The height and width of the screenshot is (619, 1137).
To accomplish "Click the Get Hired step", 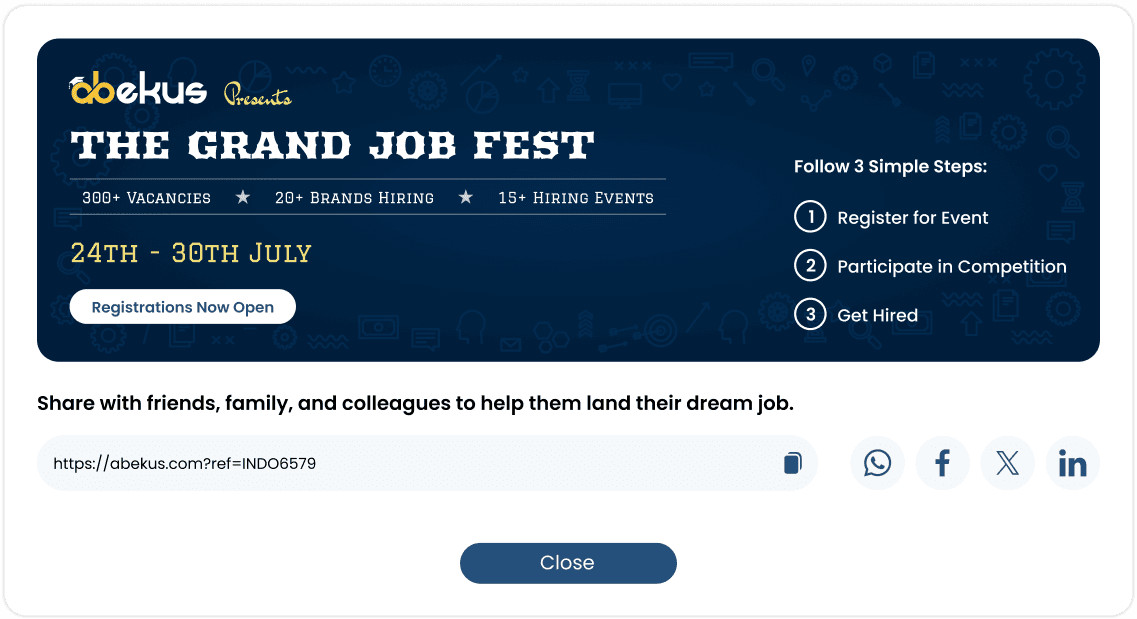I will click(877, 315).
